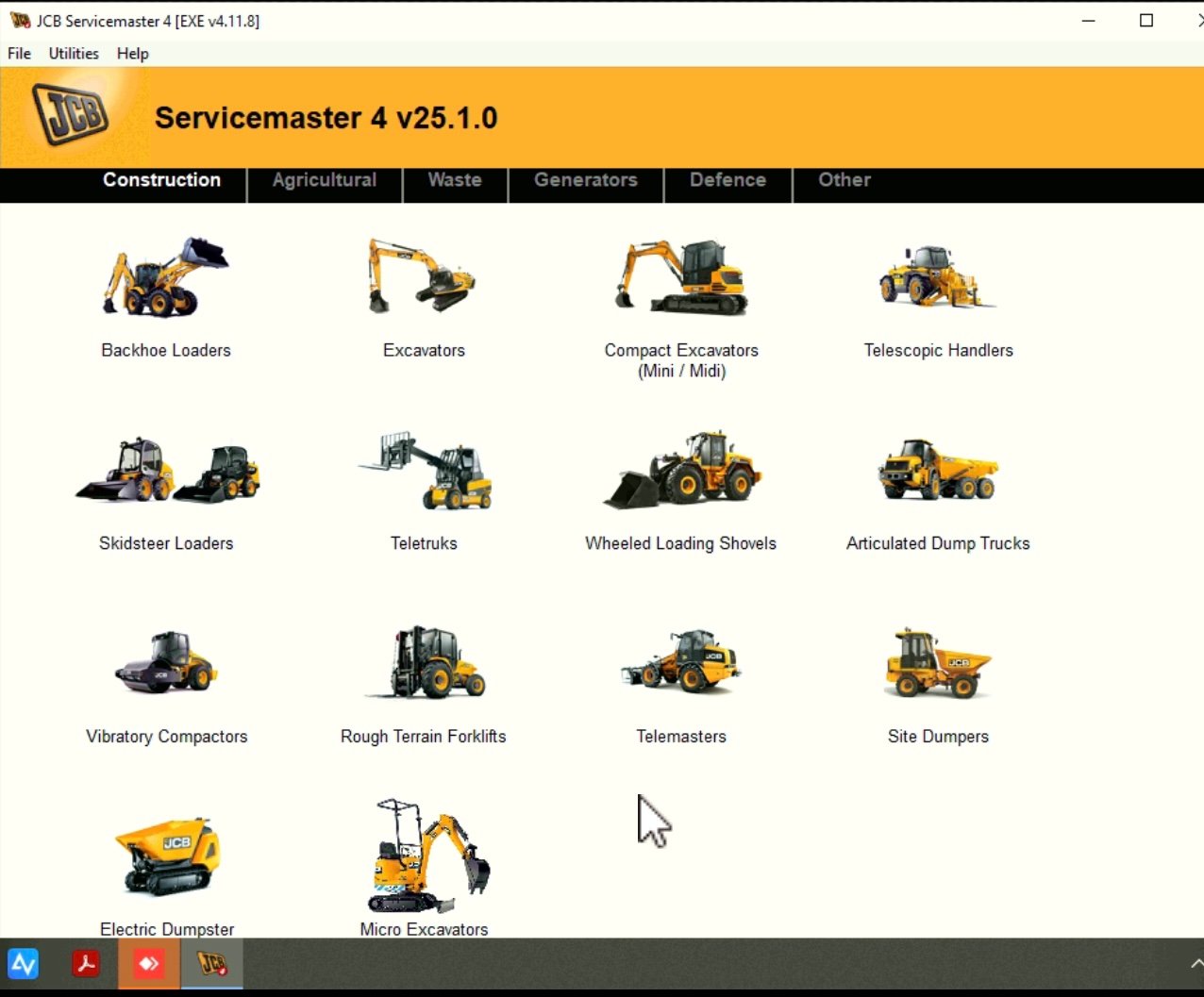Click the Telescopic Handlers label
The height and width of the screenshot is (997, 1204).
938,350
